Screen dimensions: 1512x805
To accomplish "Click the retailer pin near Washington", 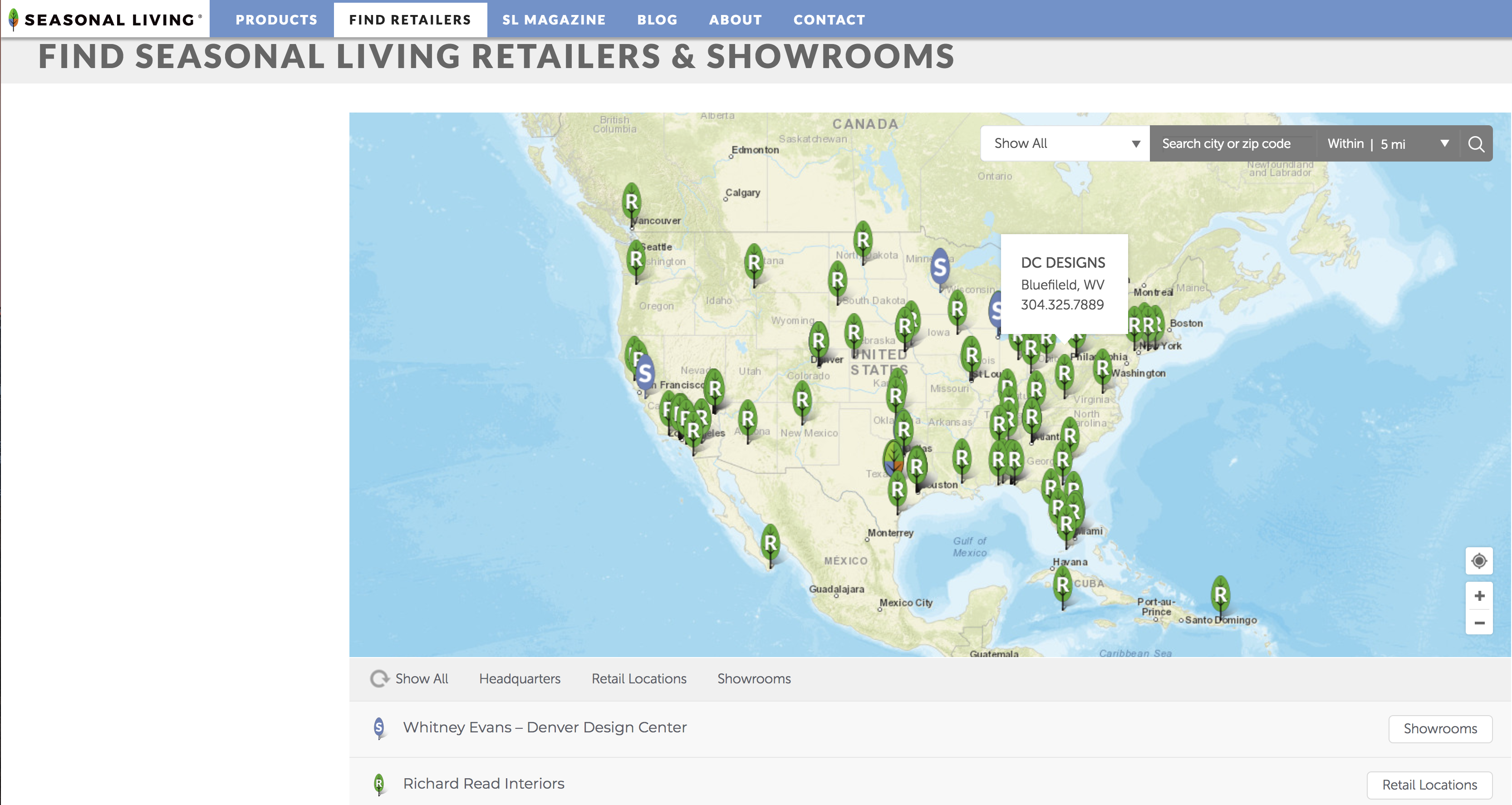I will coord(1102,369).
